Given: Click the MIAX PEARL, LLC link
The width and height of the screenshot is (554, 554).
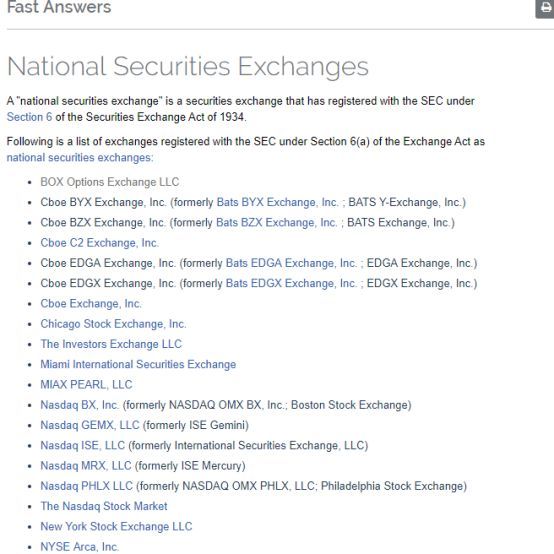Looking at the screenshot, I should (x=87, y=385).
